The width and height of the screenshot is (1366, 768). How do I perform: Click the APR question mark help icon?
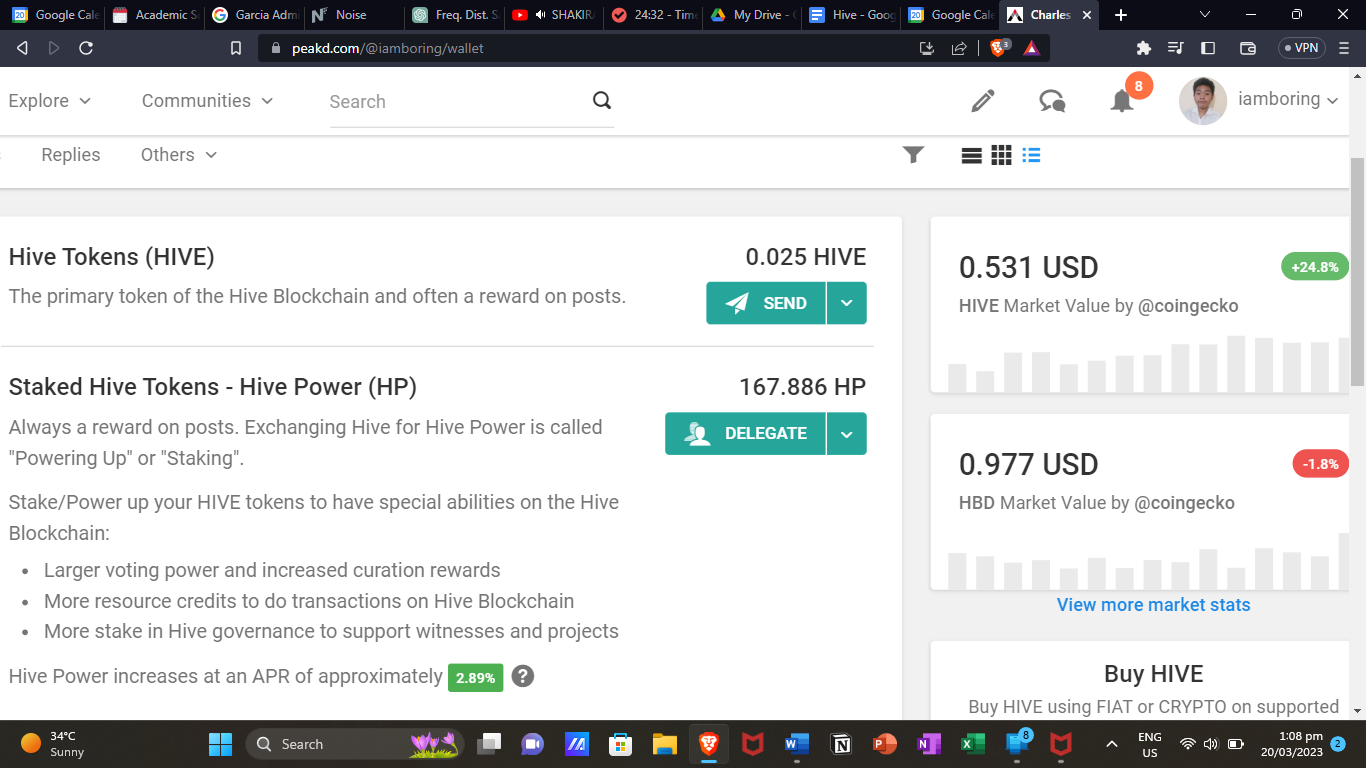pos(522,677)
